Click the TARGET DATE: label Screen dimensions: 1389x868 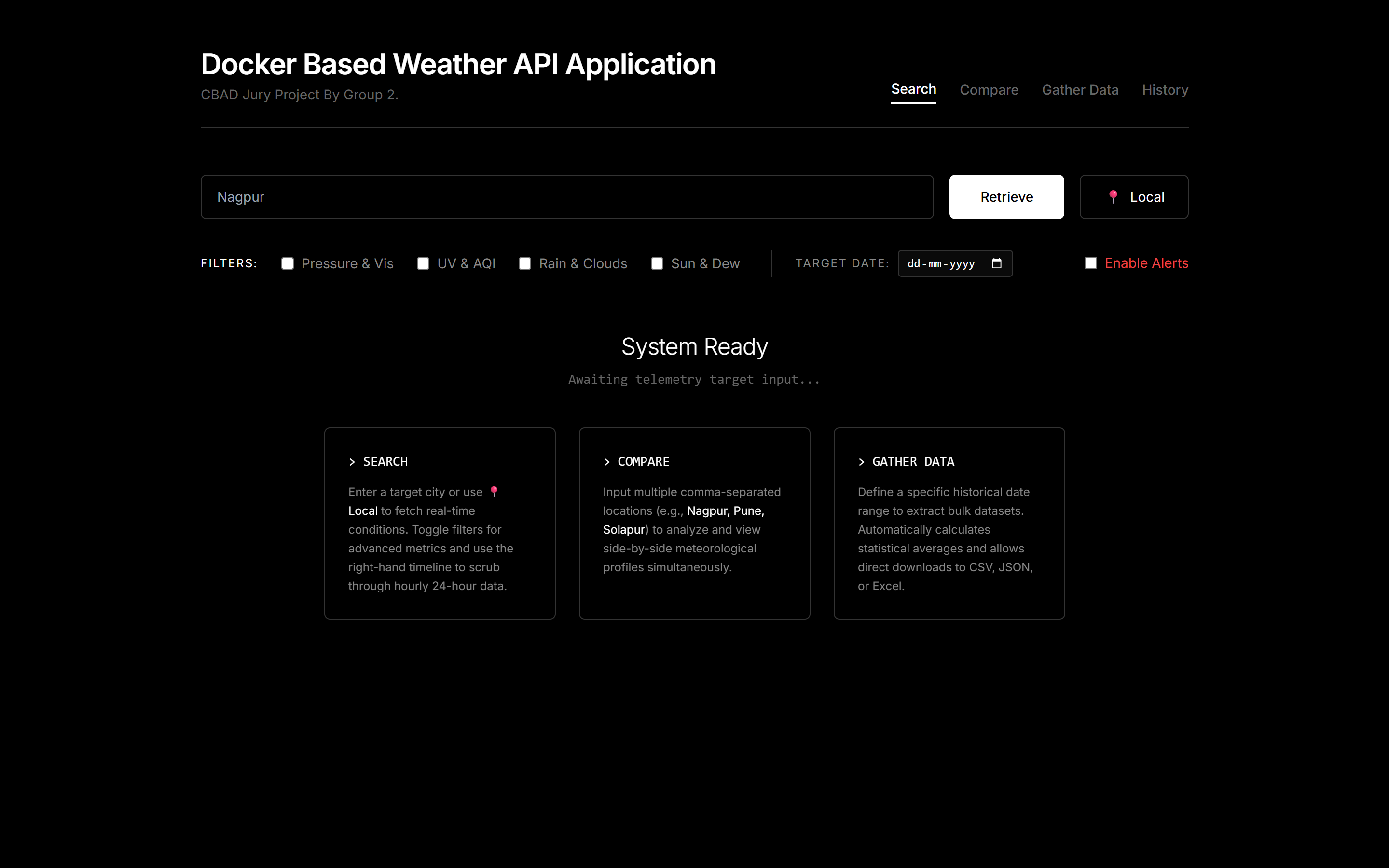click(x=842, y=263)
